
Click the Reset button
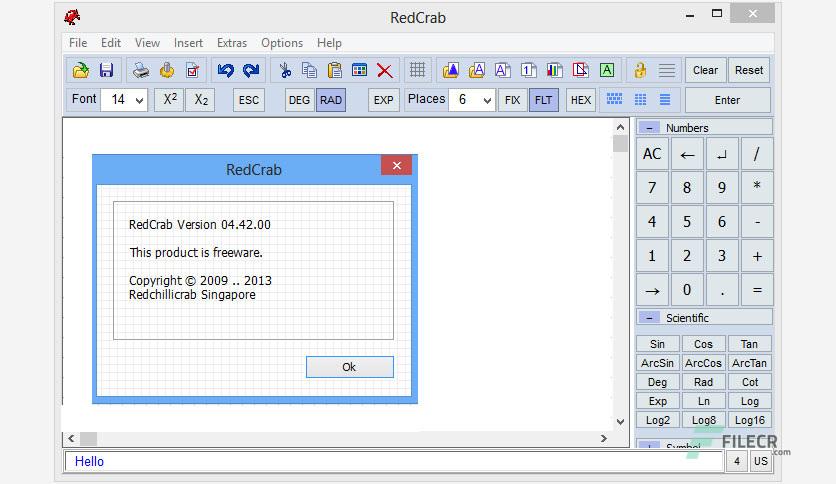pos(749,70)
